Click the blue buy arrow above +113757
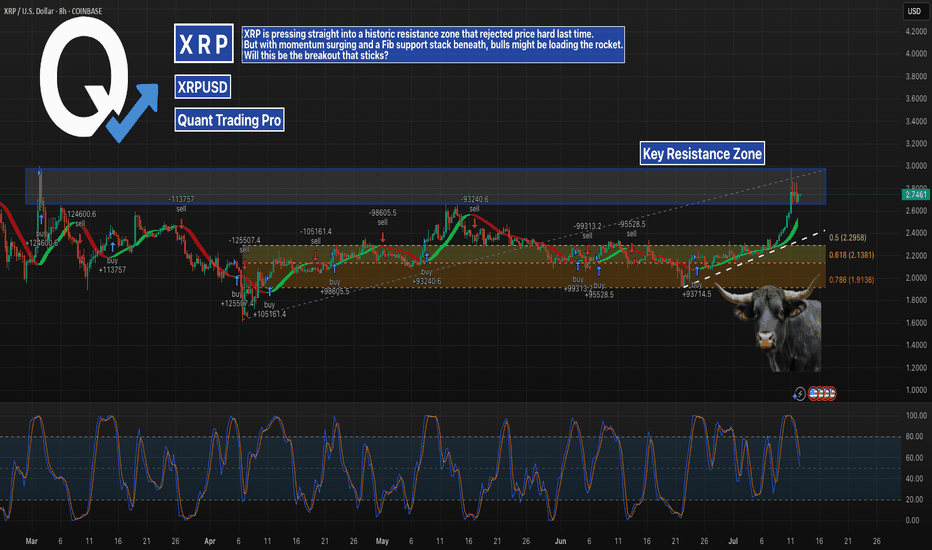Screen dimensions: 932x550 [x=112, y=246]
